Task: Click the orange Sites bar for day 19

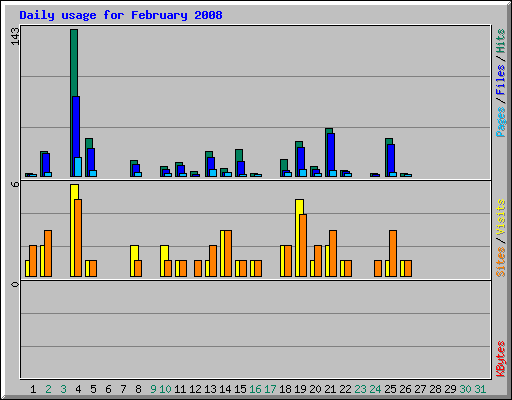Action: [x=303, y=246]
